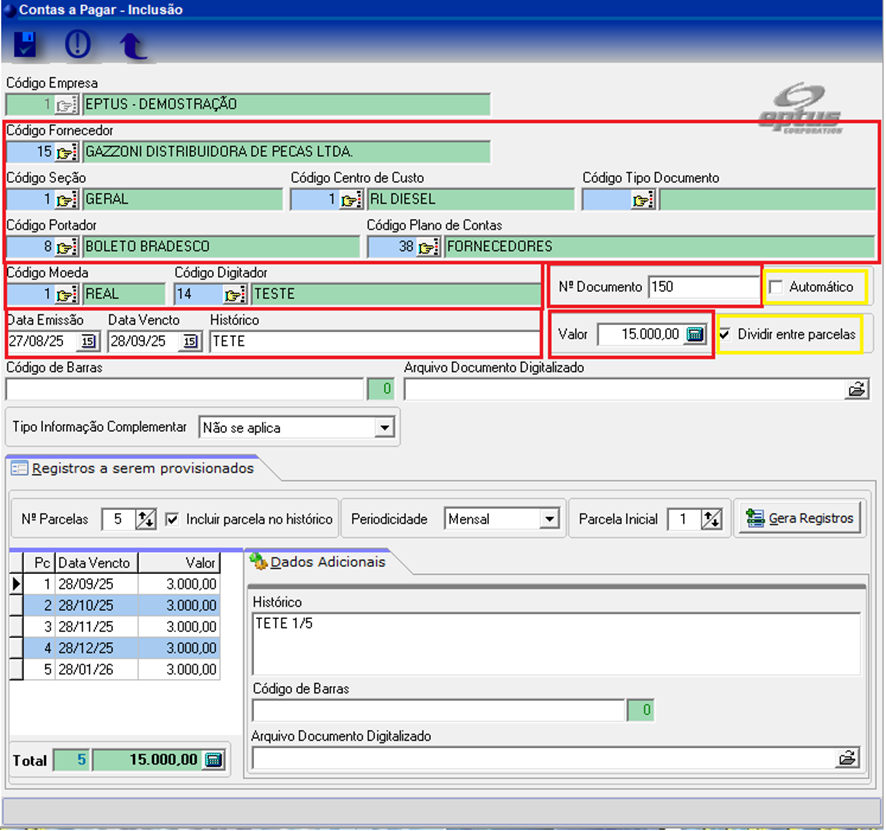Uncheck Dividir entre parcelas

pos(725,334)
